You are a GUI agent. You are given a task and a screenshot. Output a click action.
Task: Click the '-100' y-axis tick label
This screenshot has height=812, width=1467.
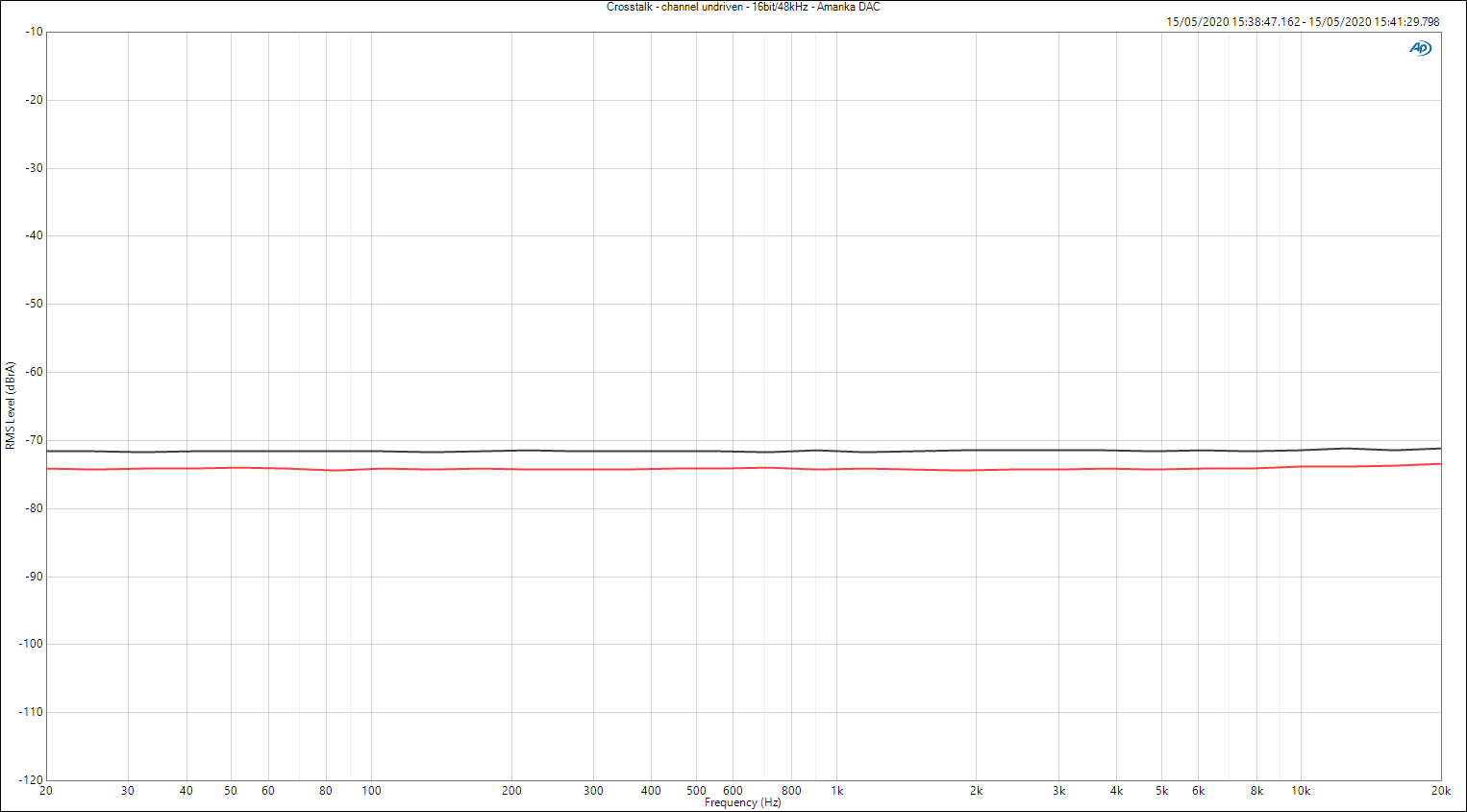click(32, 644)
